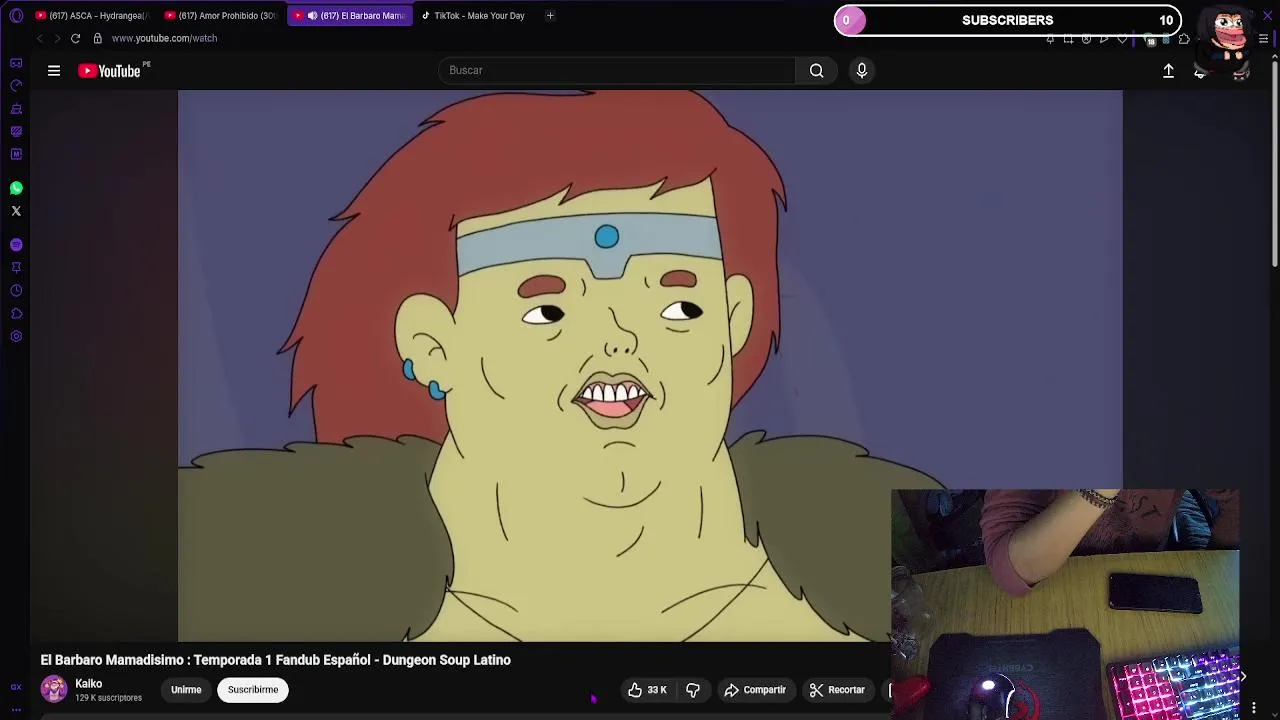
Task: Open GX Corner gamepad sidebar icon
Action: tap(16, 63)
